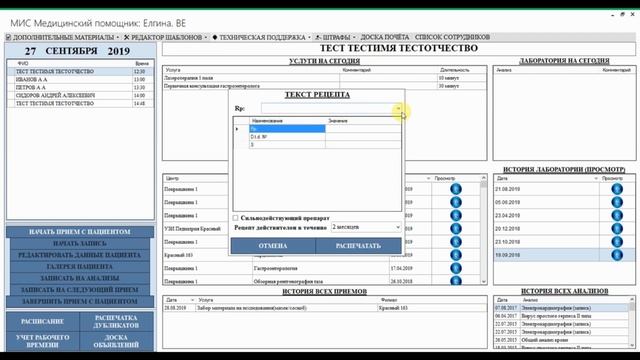
Task: Select patient ПЕТРОВ А А
Action: 80,88
